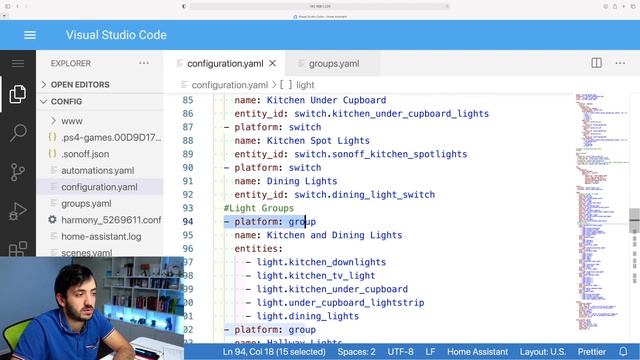This screenshot has height=360, width=640.
Task: Open .ps4-games.00D9D17 file
Action: click(x=111, y=138)
